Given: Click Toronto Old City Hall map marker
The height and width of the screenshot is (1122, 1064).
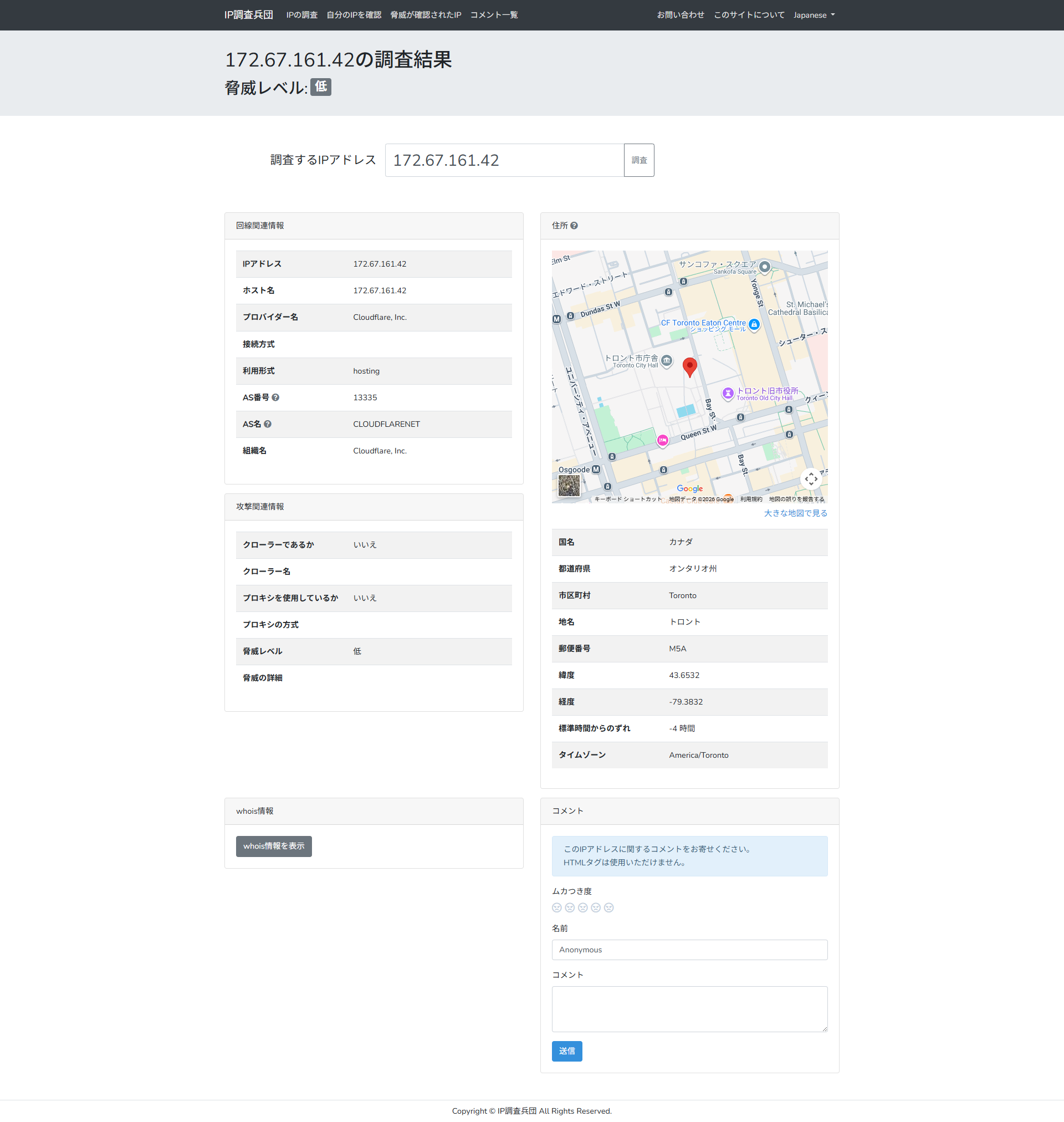Looking at the screenshot, I should 728,392.
